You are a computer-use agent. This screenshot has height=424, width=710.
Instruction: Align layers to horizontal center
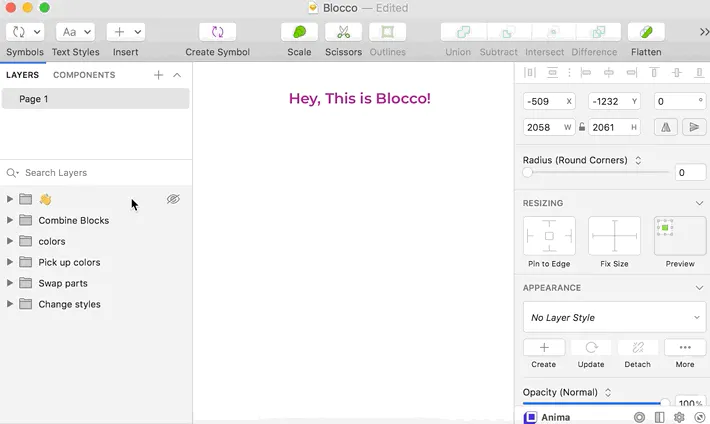point(609,72)
